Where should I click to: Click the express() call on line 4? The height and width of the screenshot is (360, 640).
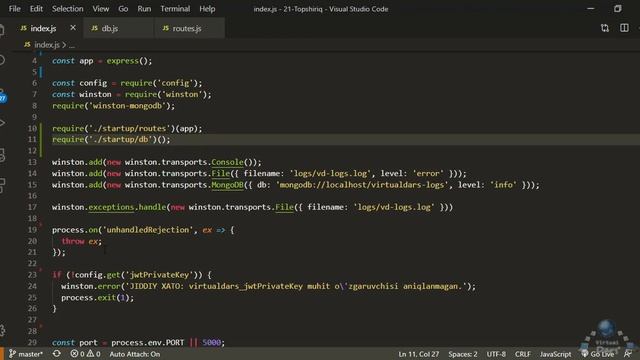[x=129, y=61]
